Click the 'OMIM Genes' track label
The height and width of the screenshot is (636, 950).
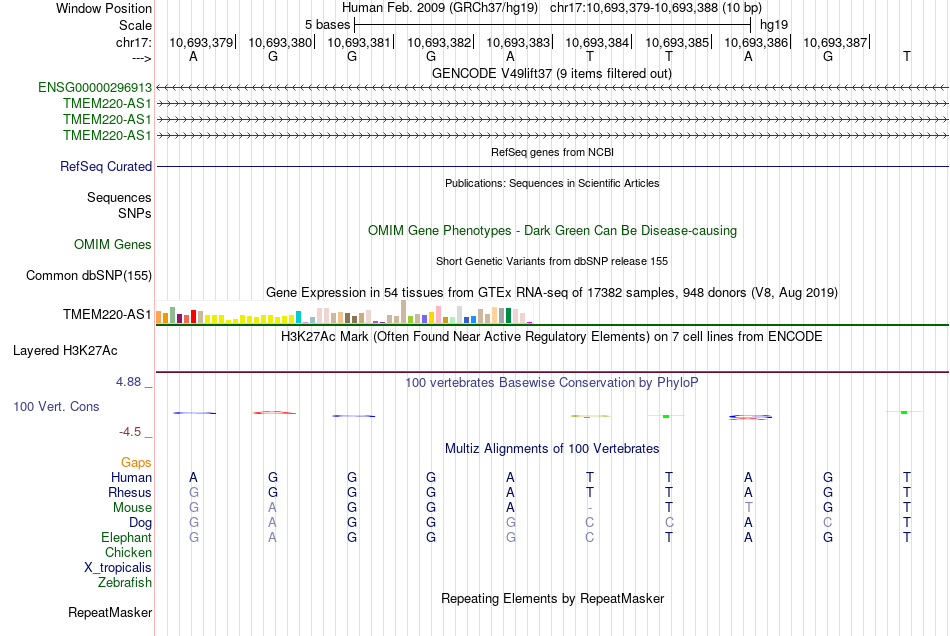112,245
